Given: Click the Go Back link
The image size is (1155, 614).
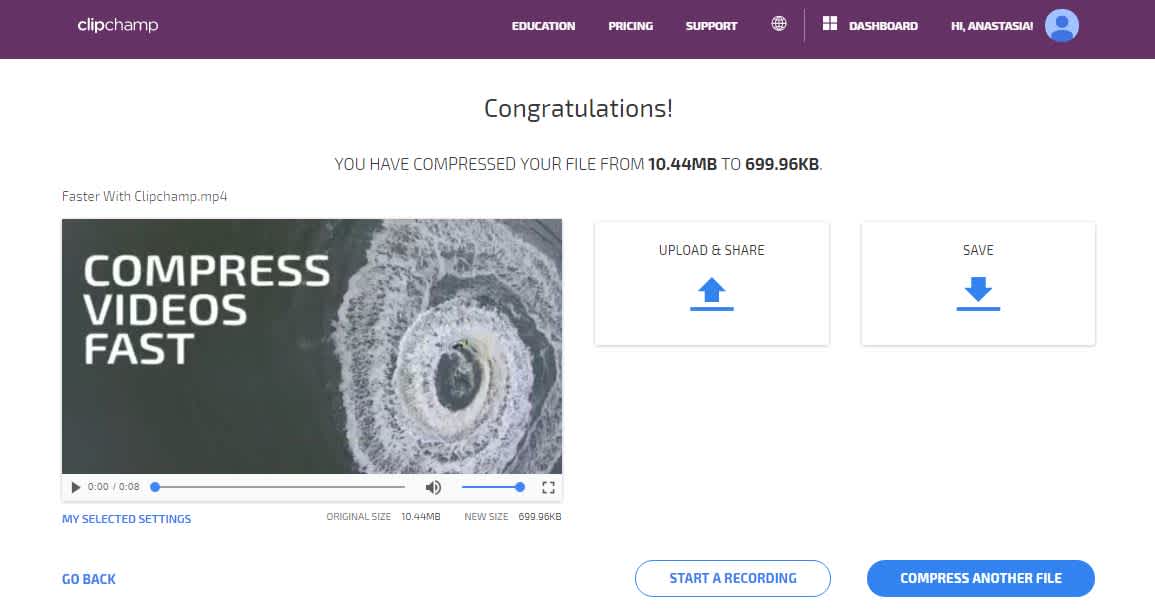Looking at the screenshot, I should [x=88, y=579].
